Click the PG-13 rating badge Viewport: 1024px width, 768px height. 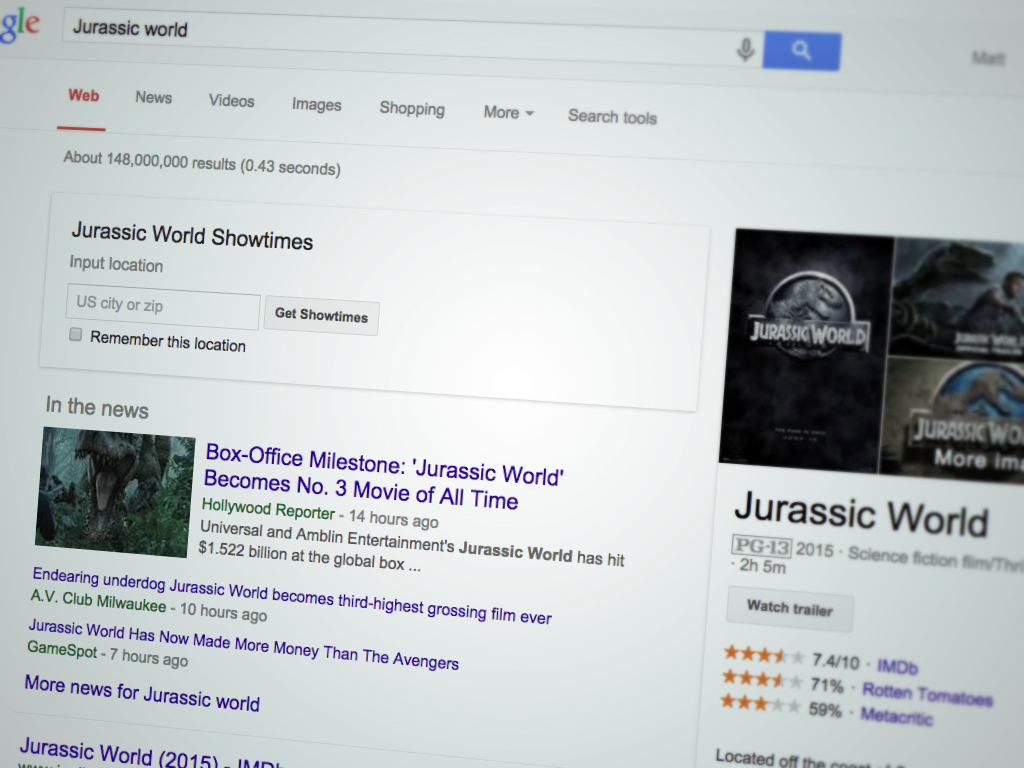(x=761, y=547)
